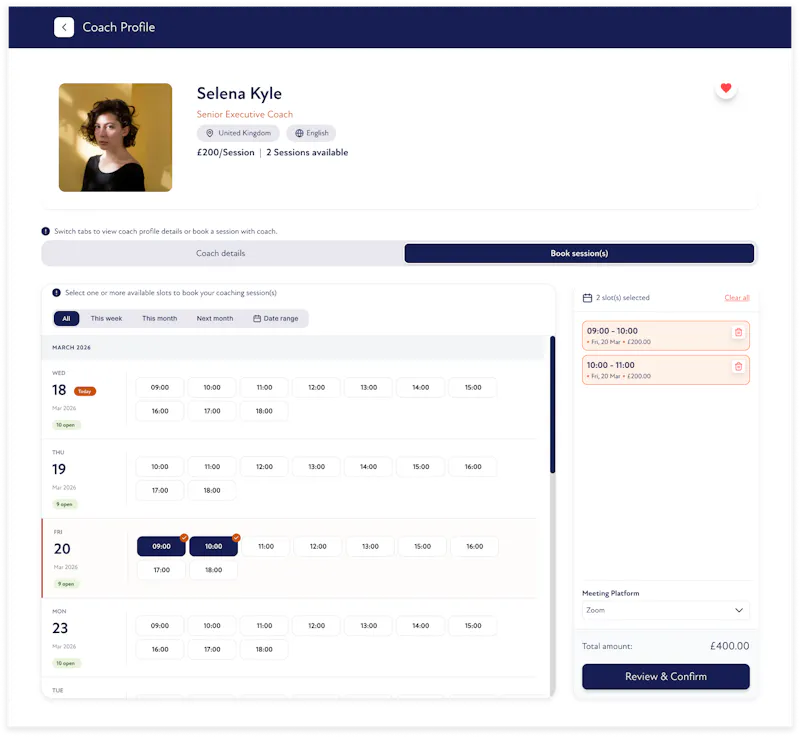800x737 pixels.
Task: Select 12:00 slot on Wed 18
Action: [316, 388]
